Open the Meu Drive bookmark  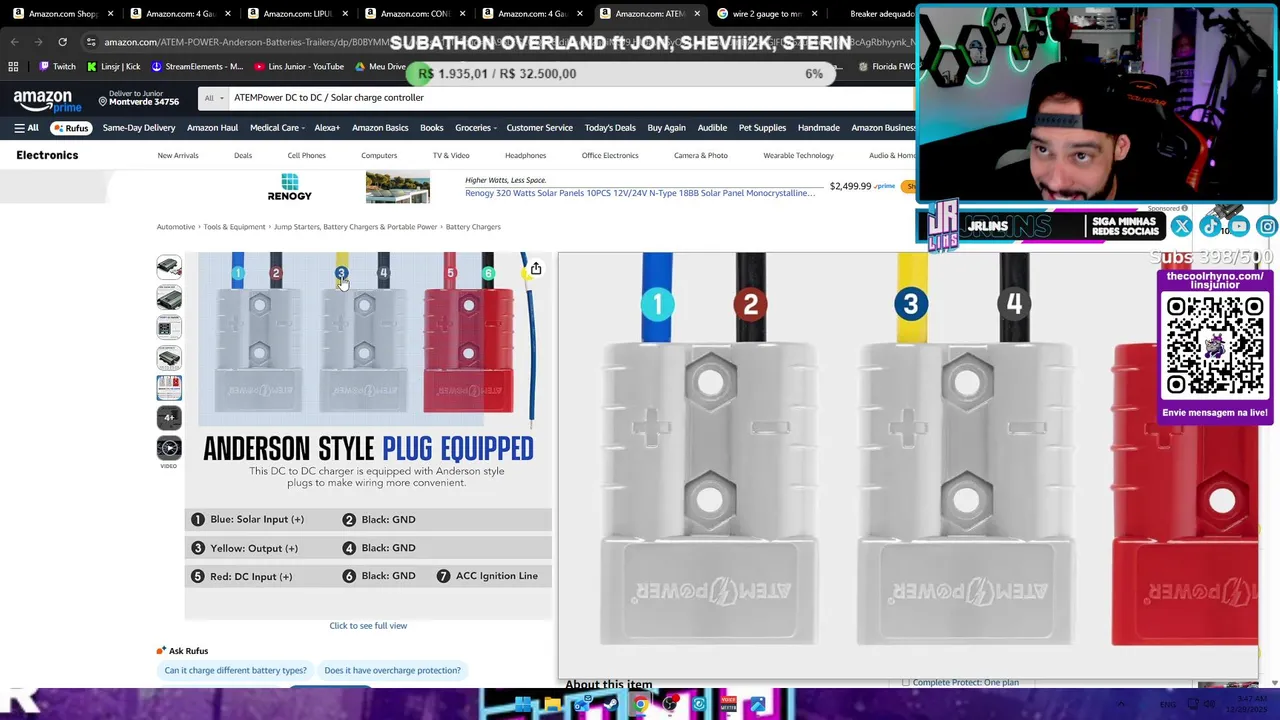380,66
